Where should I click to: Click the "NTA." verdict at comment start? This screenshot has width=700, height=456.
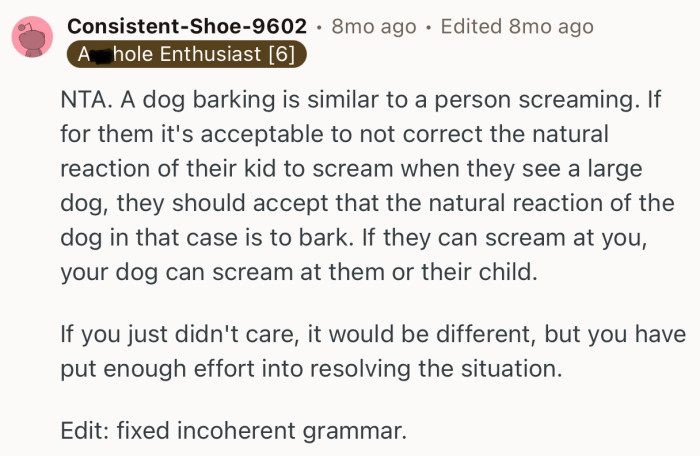85,102
